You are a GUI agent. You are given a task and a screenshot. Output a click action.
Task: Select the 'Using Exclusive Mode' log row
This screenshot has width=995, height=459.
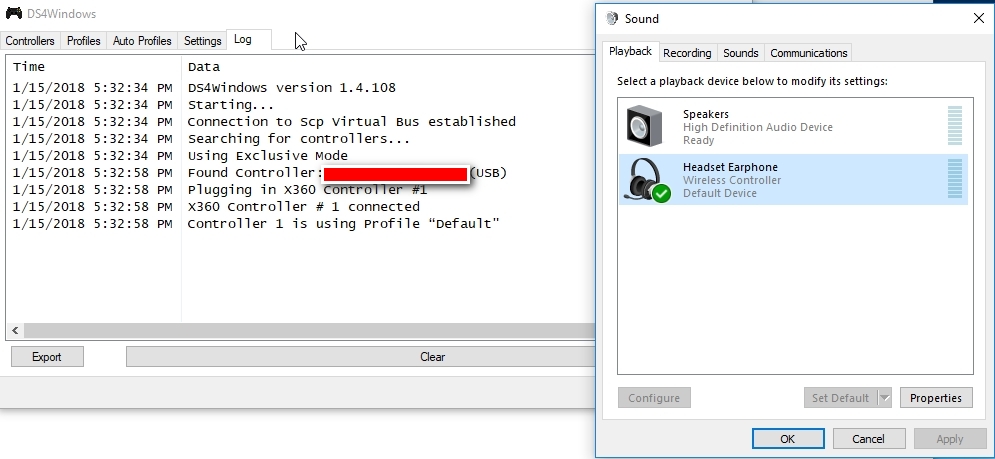pos(301,156)
